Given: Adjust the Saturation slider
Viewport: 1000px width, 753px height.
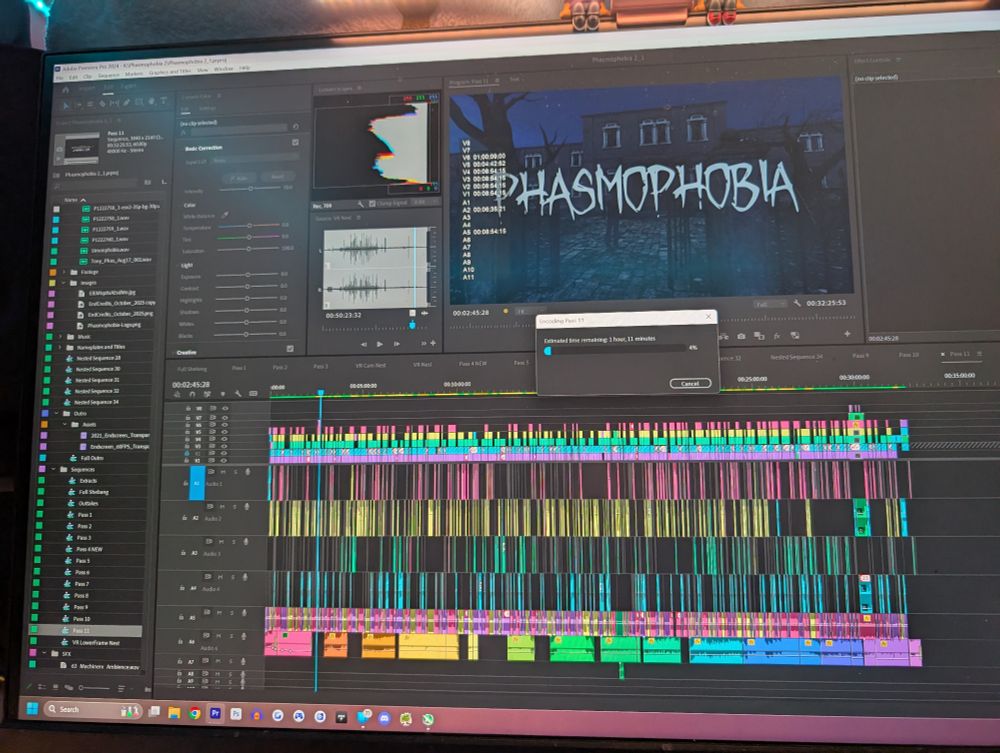Looking at the screenshot, I should (249, 249).
